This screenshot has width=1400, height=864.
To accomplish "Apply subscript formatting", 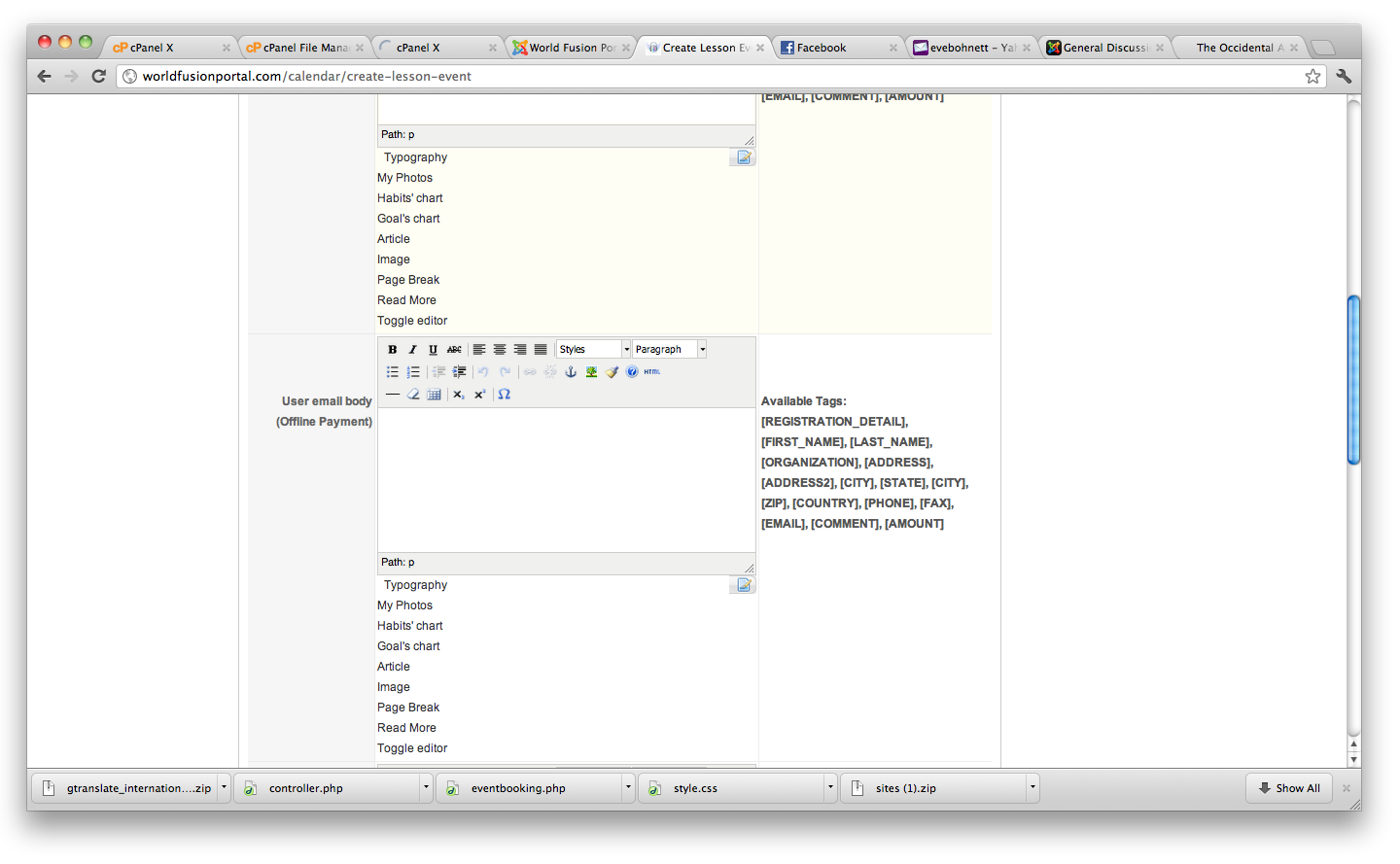I will point(459,394).
